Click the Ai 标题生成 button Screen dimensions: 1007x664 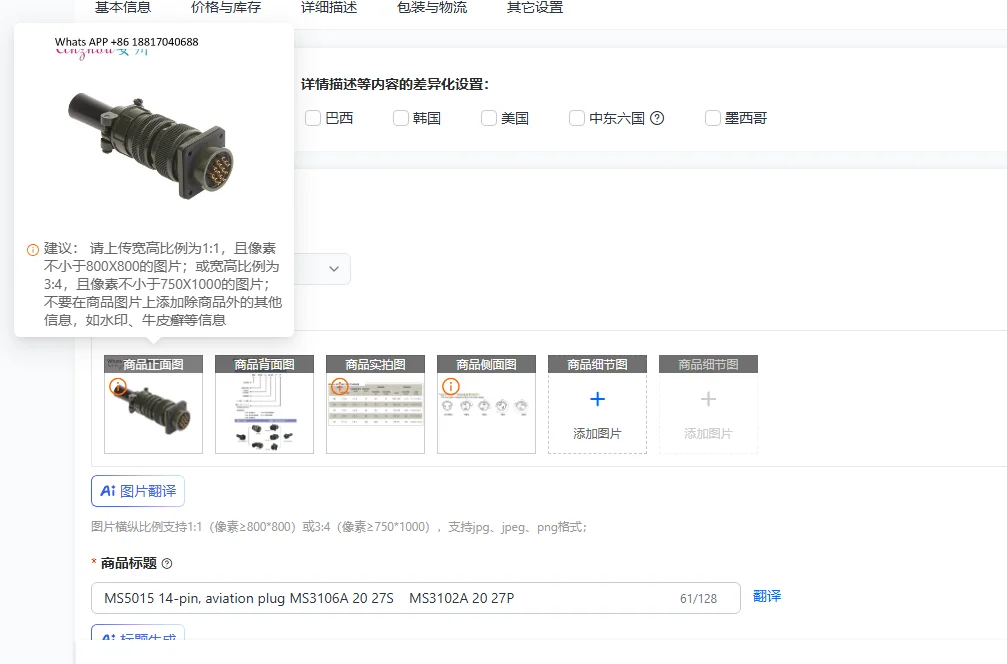[138, 633]
